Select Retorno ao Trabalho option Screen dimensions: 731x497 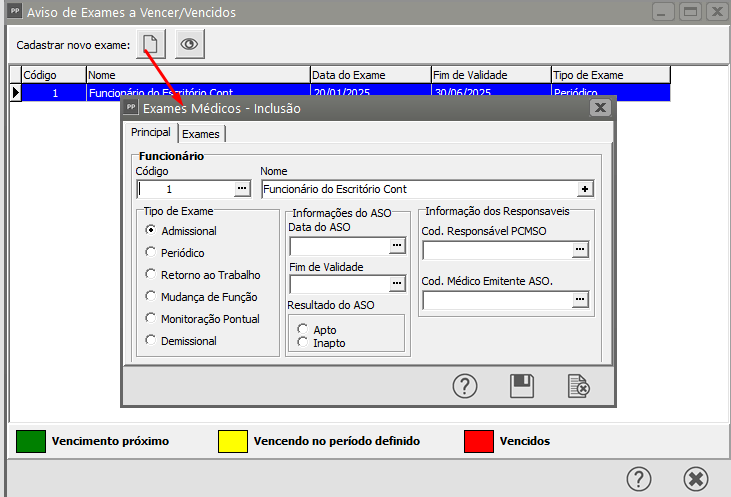click(x=151, y=275)
